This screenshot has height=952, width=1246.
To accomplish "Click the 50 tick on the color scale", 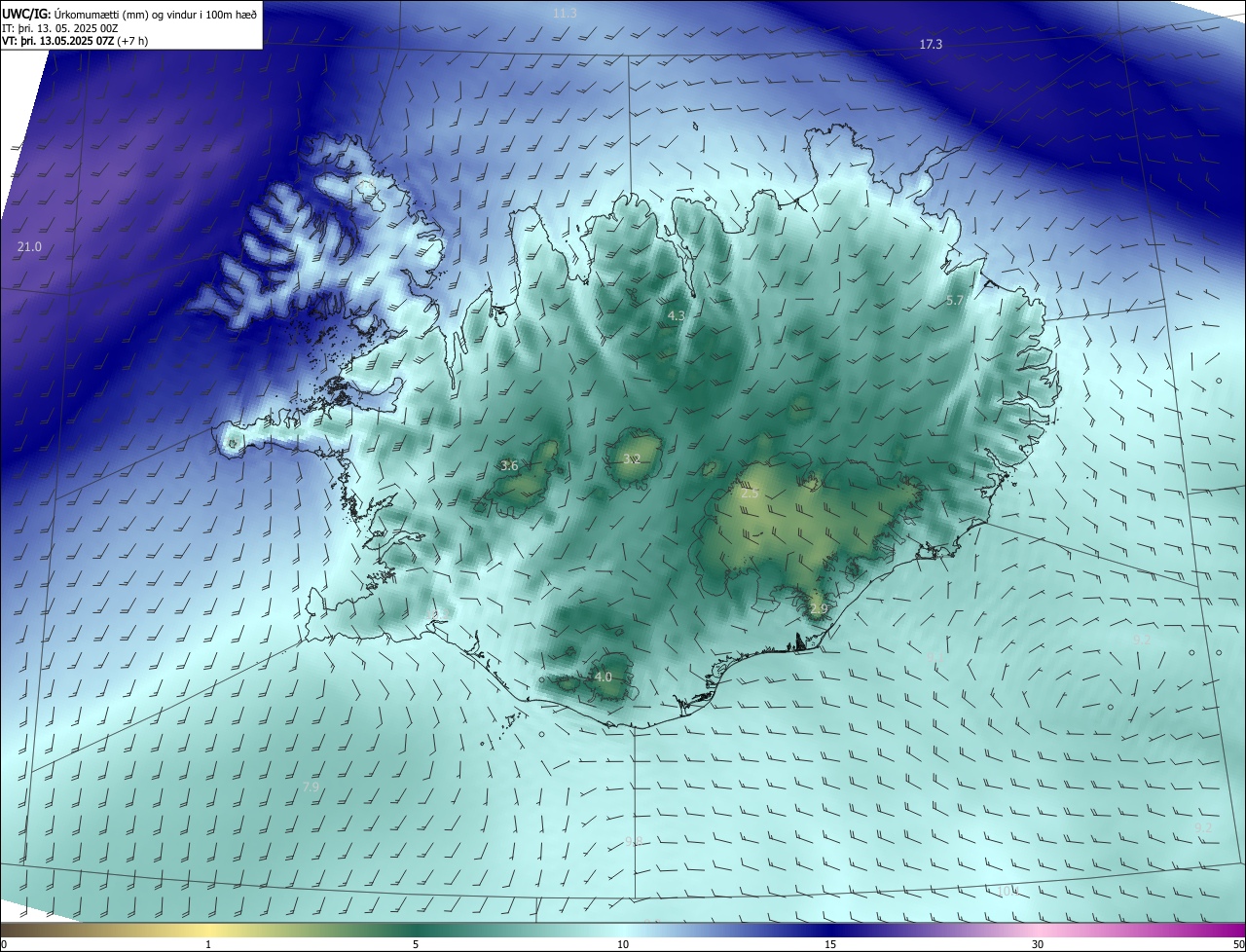I will click(x=1238, y=944).
